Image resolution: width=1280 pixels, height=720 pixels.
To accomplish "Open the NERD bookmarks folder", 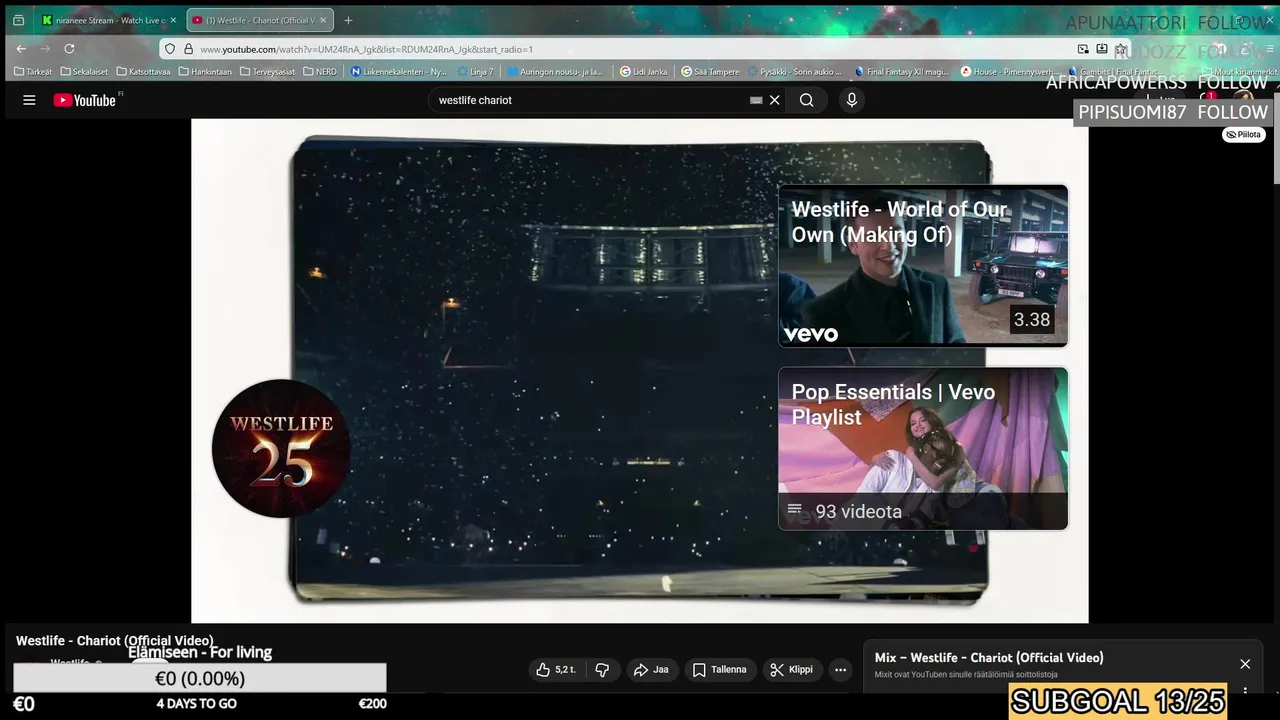I will tap(320, 72).
